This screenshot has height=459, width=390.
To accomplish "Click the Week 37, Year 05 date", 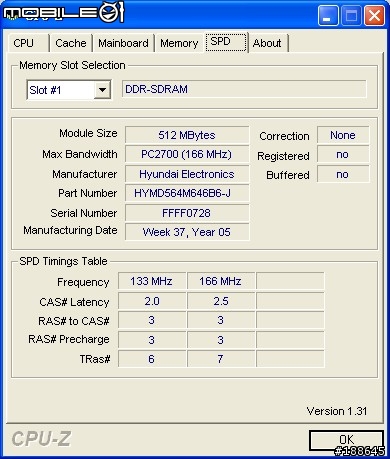I will [x=187, y=232].
